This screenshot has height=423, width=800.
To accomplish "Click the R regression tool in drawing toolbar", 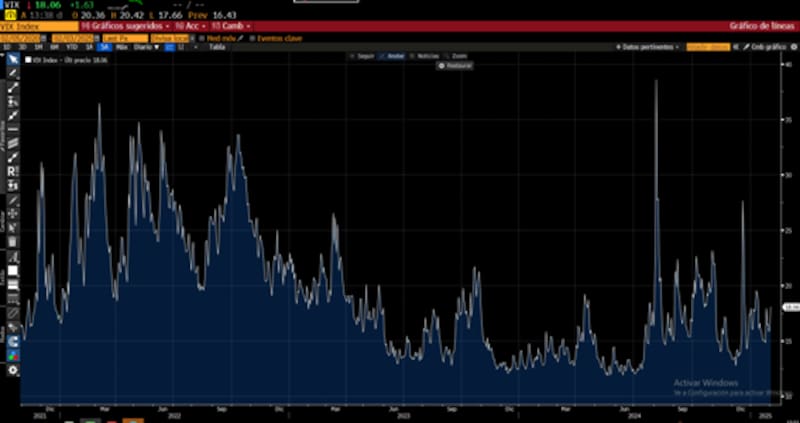I will pyautogui.click(x=13, y=171).
